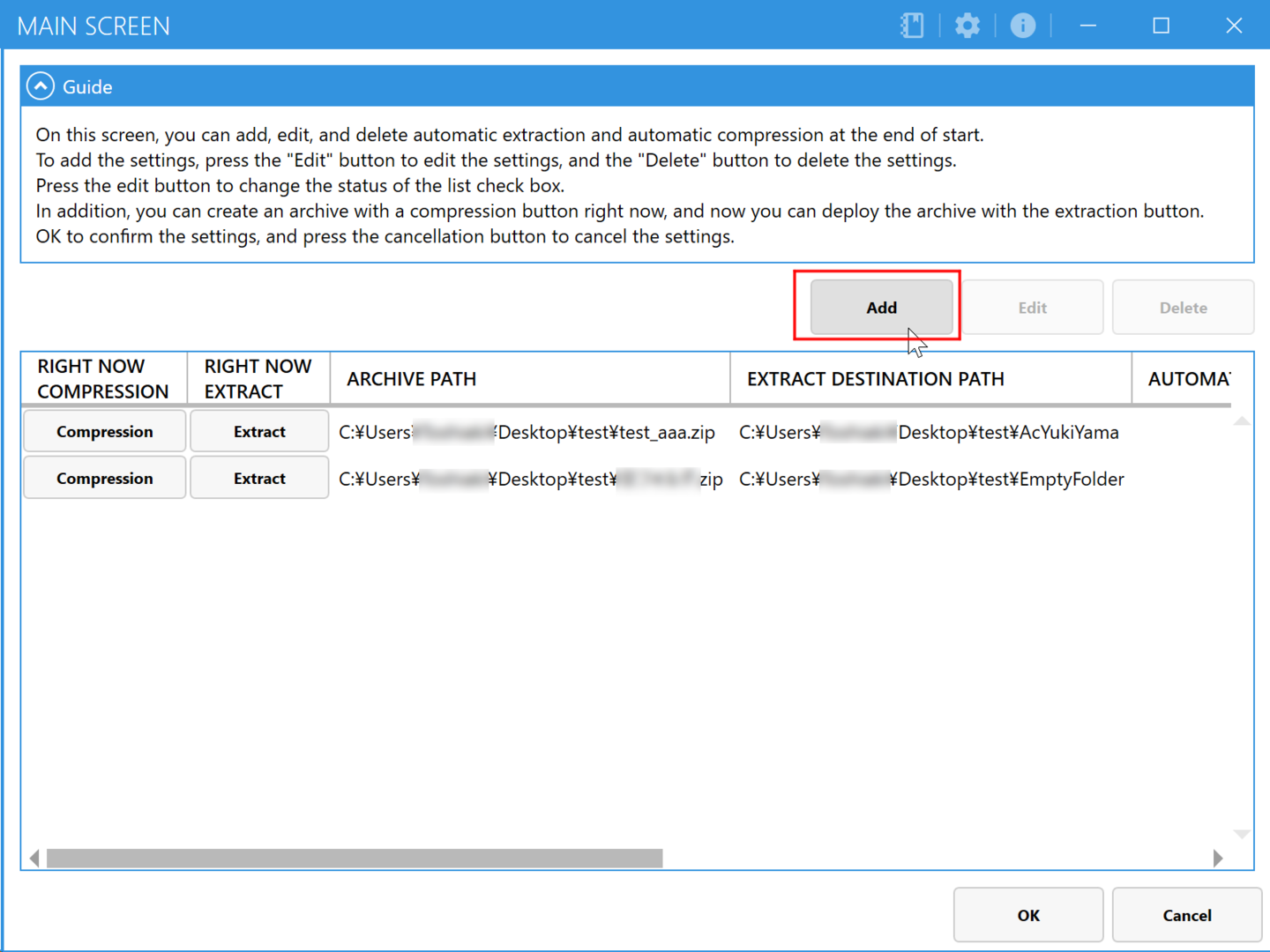The image size is (1270, 952).
Task: Select the Archive Path column header
Action: (x=529, y=379)
